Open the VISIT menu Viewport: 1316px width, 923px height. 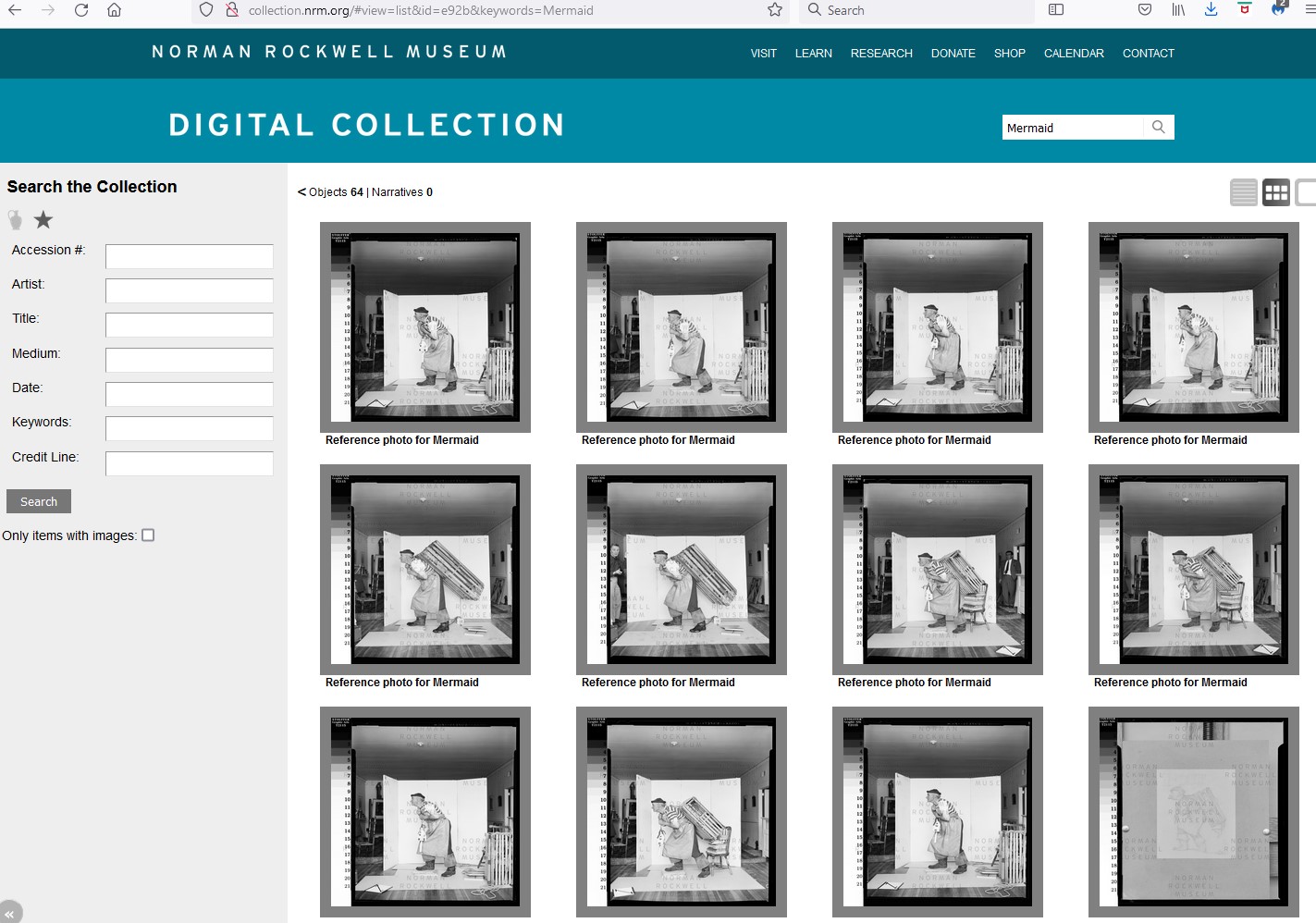pos(764,54)
